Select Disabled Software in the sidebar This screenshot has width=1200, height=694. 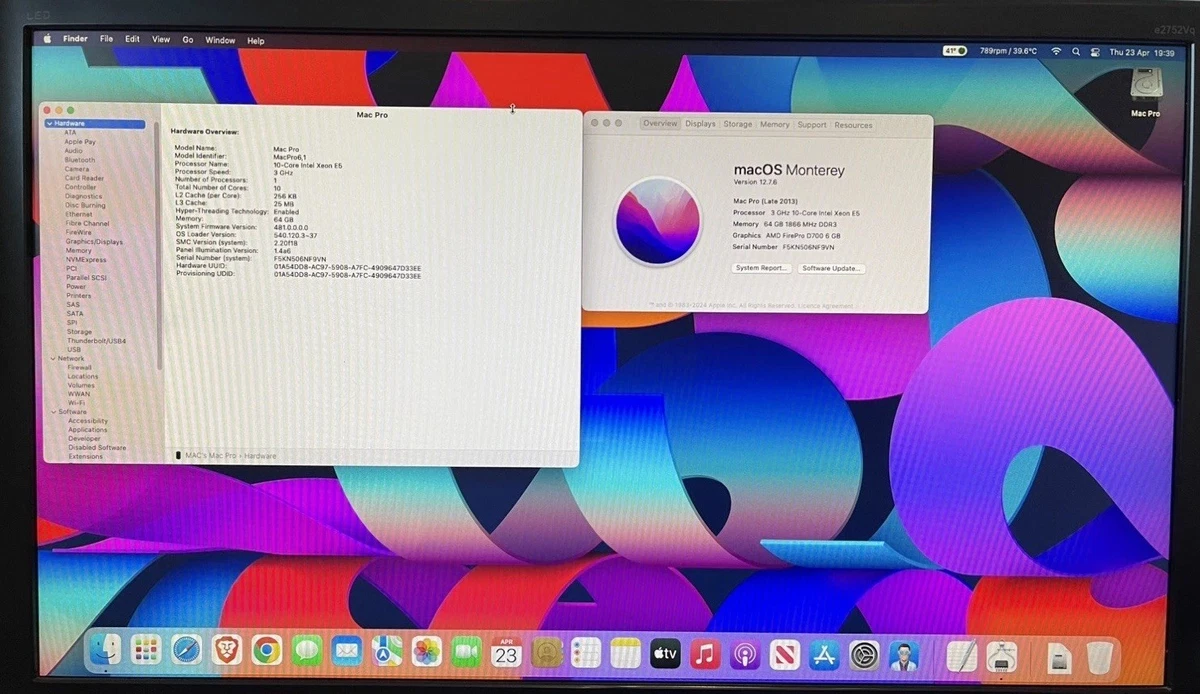pos(97,447)
